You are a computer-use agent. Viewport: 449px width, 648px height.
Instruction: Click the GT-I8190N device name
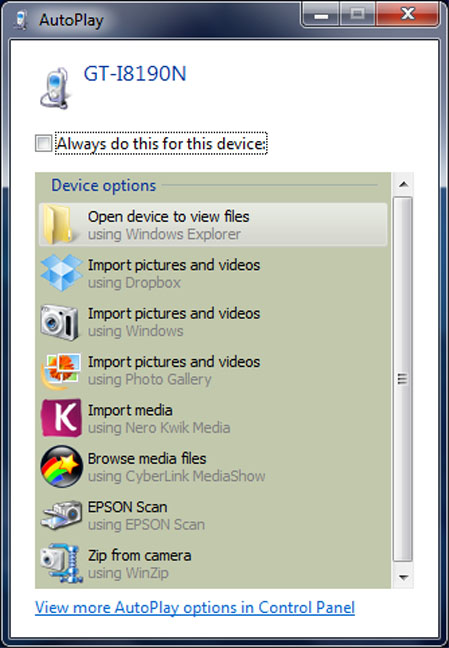pyautogui.click(x=135, y=74)
